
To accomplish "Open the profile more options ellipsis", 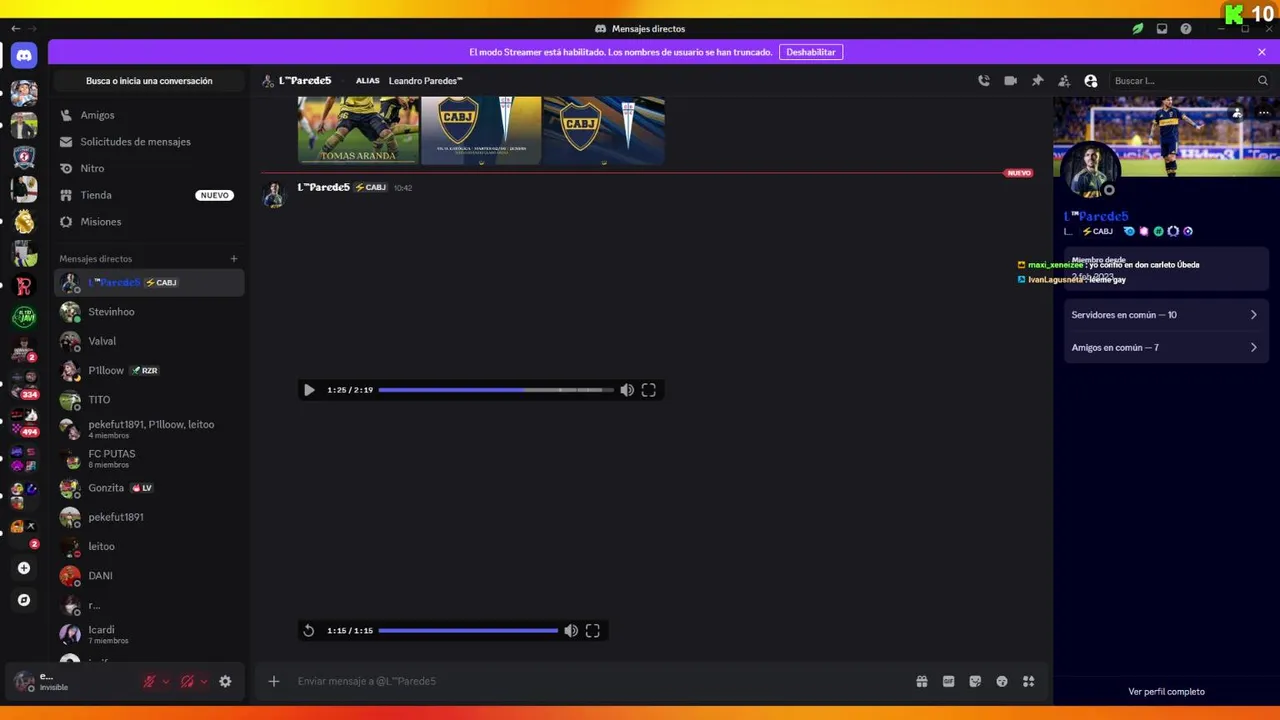I will 1263,113.
